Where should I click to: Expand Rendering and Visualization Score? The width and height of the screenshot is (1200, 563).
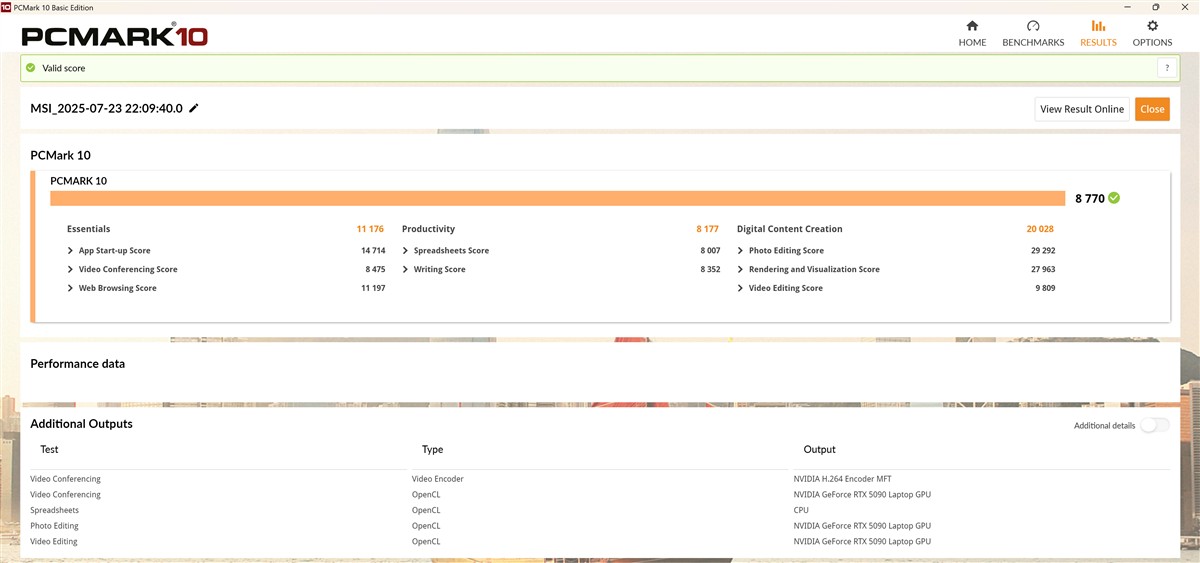pos(740,270)
